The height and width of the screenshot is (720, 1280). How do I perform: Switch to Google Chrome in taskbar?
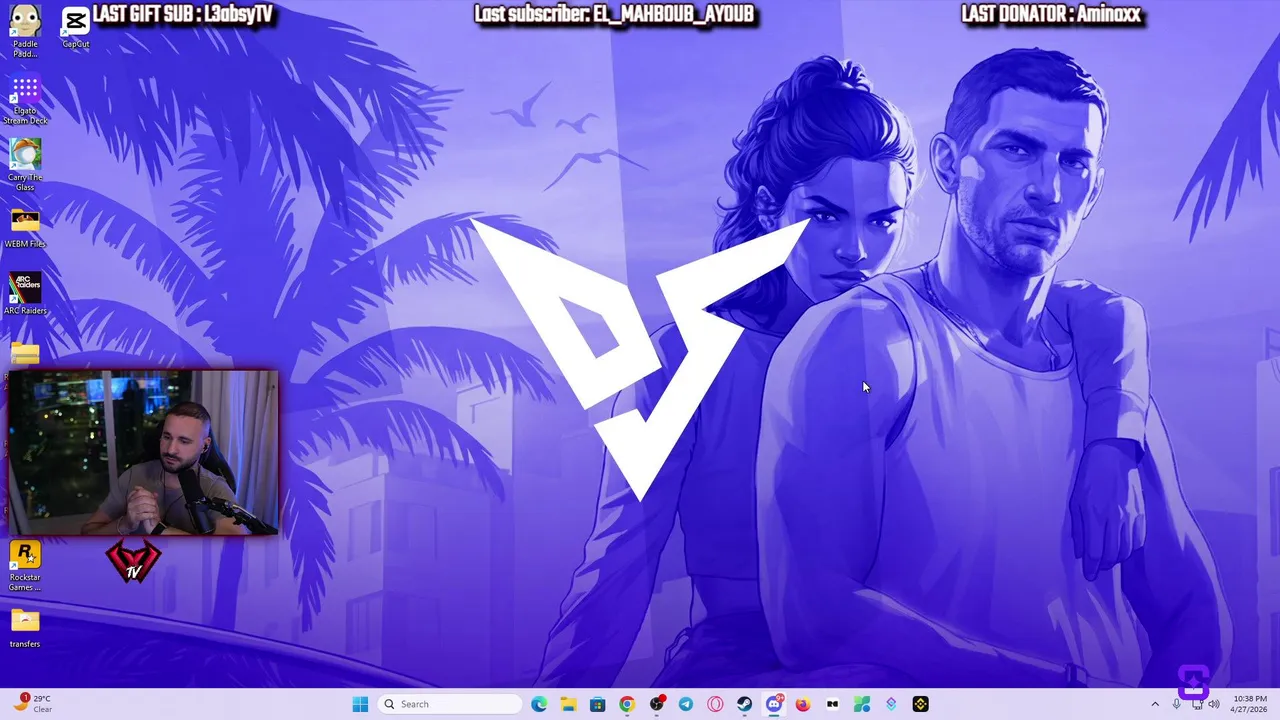[627, 704]
